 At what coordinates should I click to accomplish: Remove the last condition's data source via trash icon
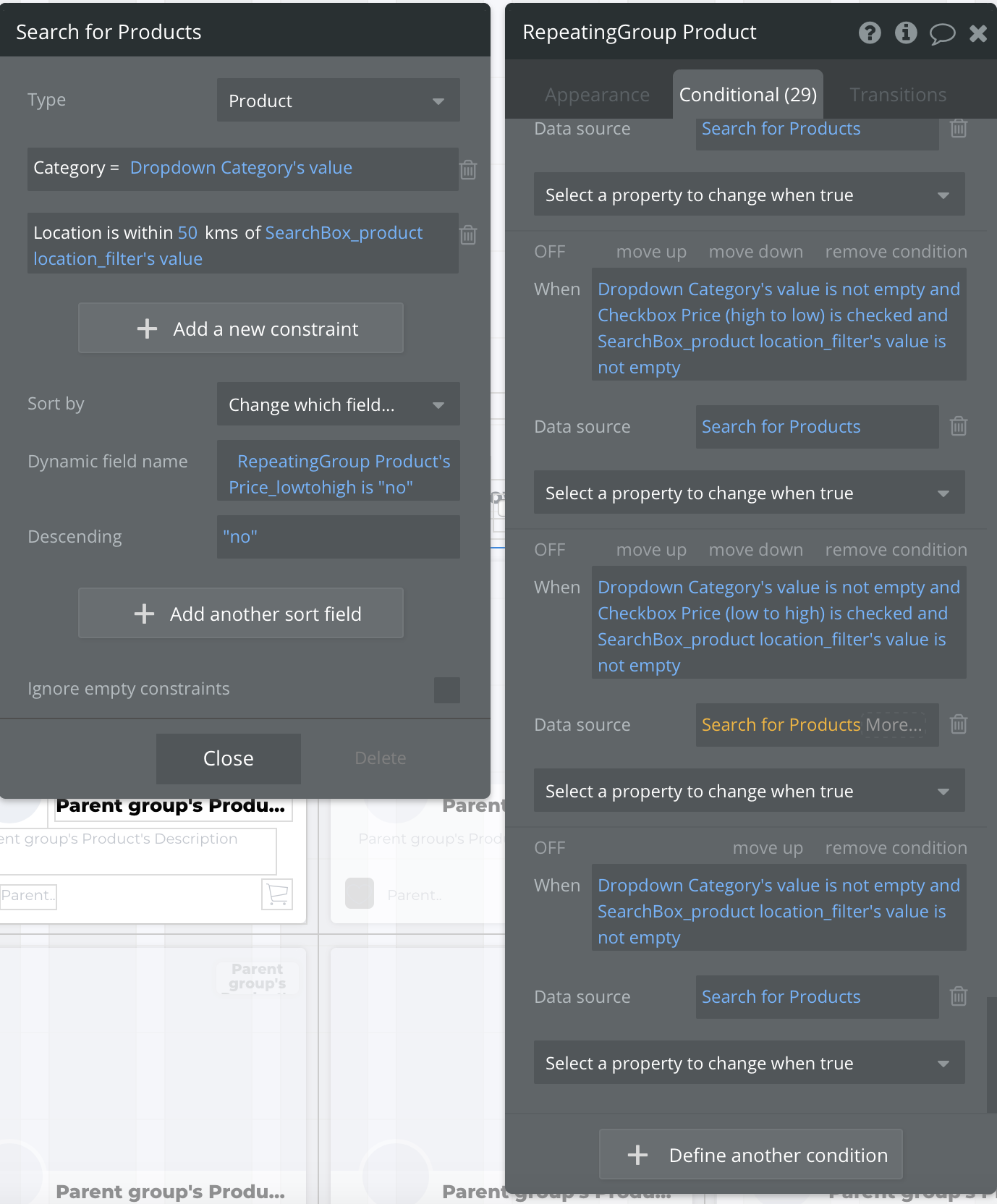(x=959, y=996)
